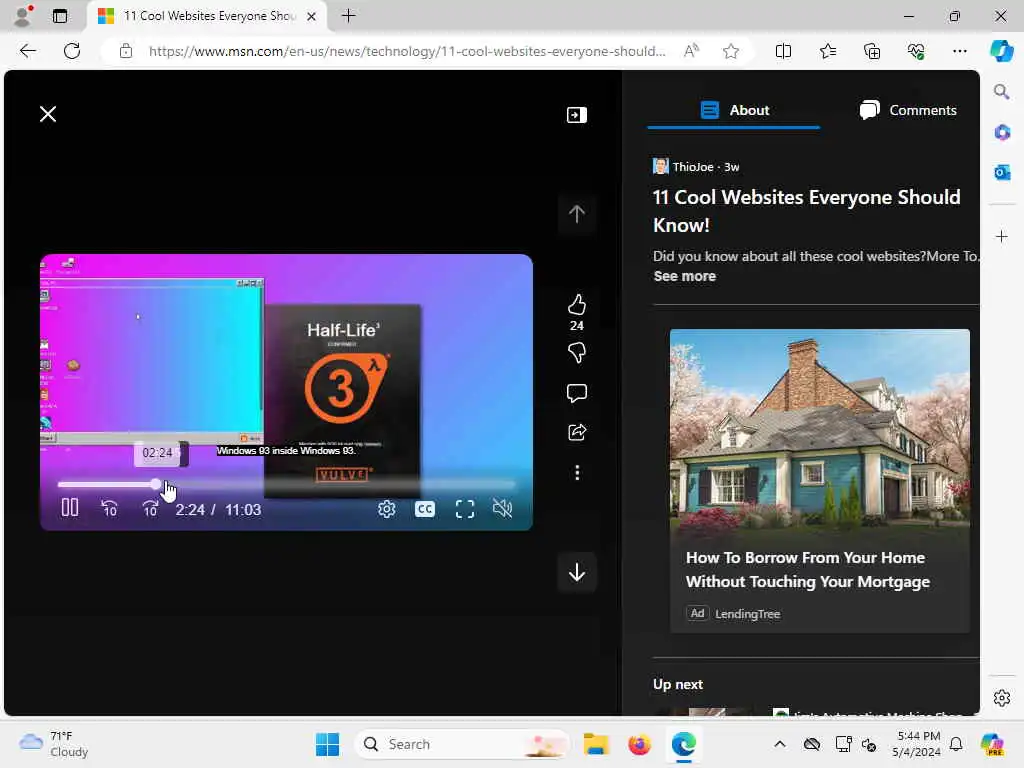Image resolution: width=1024 pixels, height=768 pixels.
Task: Open Copilot in Edge sidebar
Action: pos(1001,51)
